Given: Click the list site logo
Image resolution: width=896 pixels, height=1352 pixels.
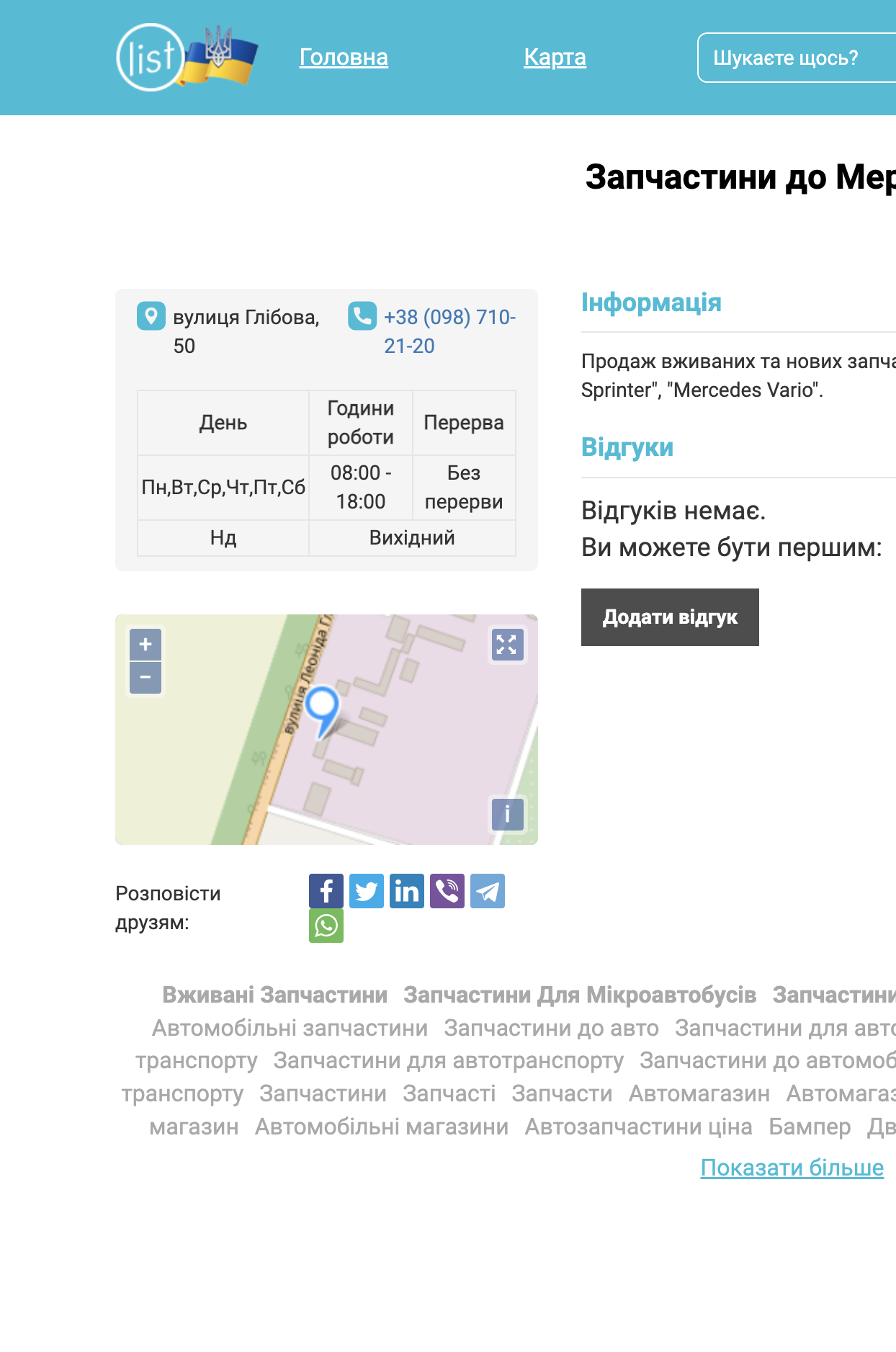Looking at the screenshot, I should coord(187,57).
